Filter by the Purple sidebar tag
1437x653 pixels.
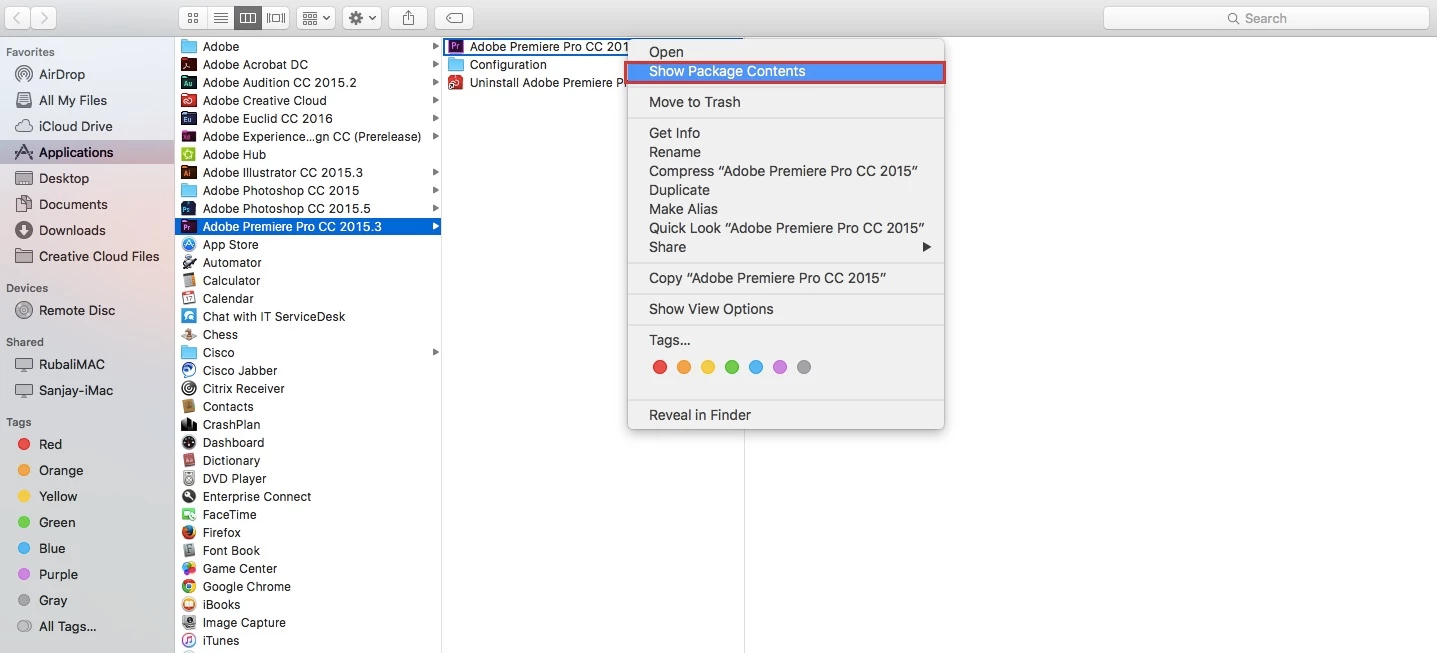[58, 574]
